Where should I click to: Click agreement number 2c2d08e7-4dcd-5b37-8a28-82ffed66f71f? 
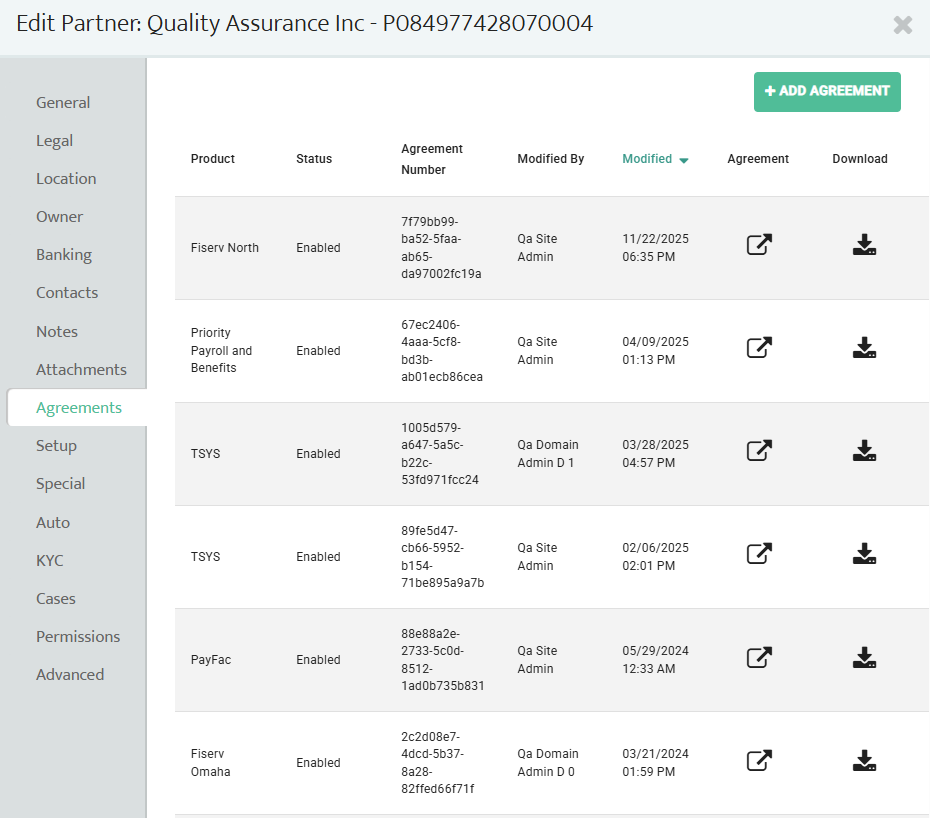point(438,762)
